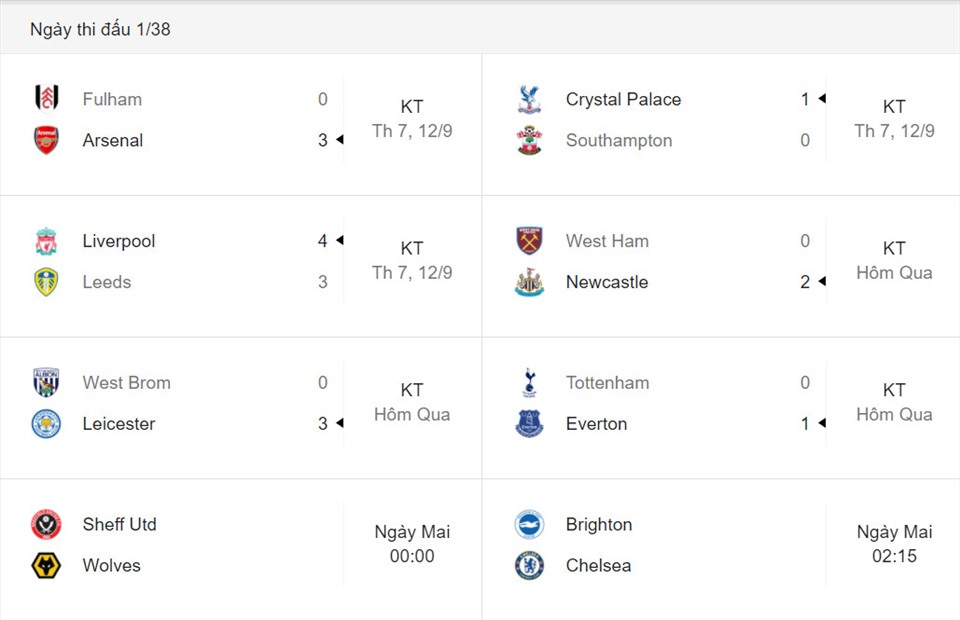This screenshot has width=960, height=620.
Task: Click the Arsenal club crest
Action: coord(47,140)
